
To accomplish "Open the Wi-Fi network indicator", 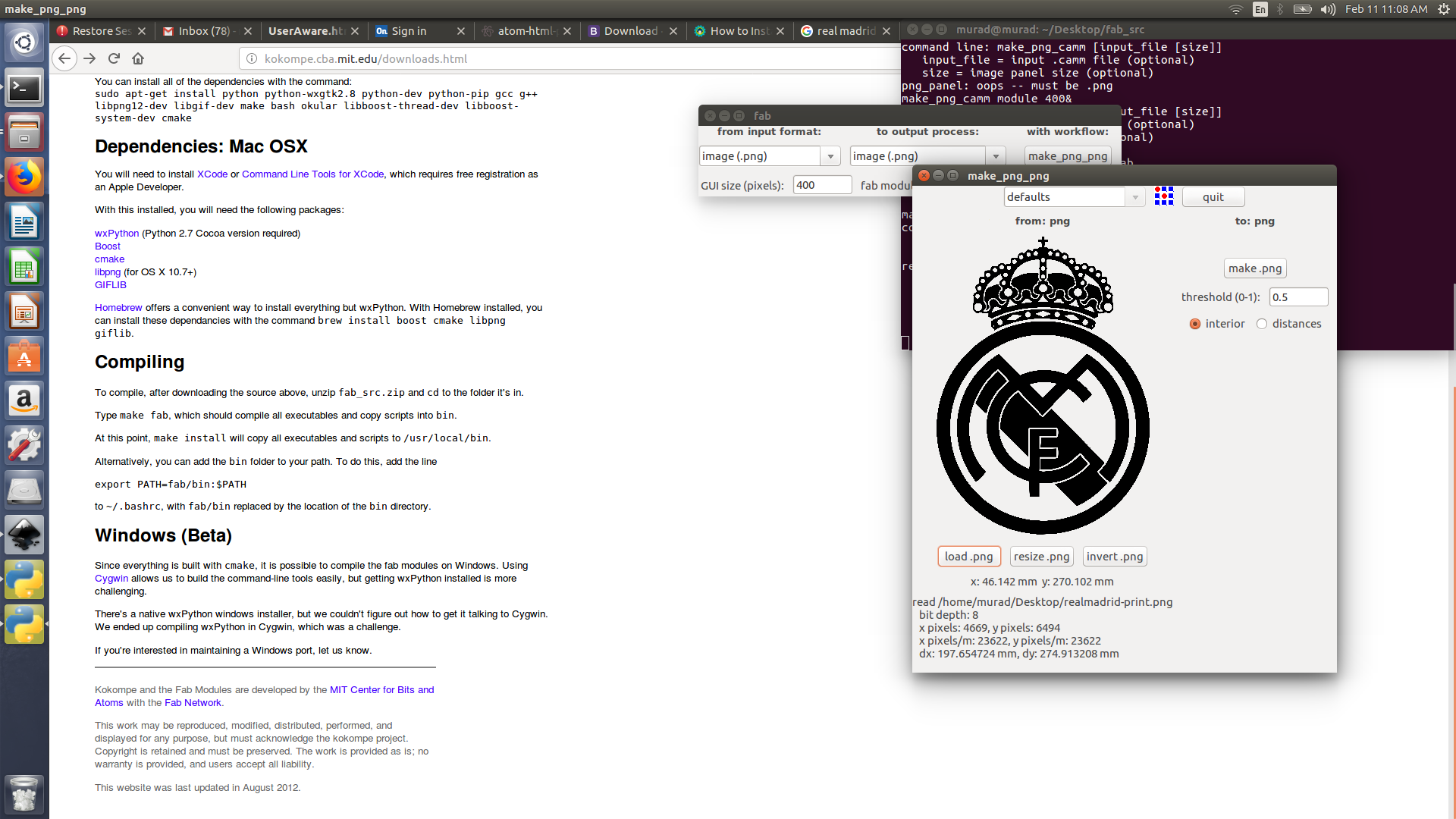I will coord(1235,9).
